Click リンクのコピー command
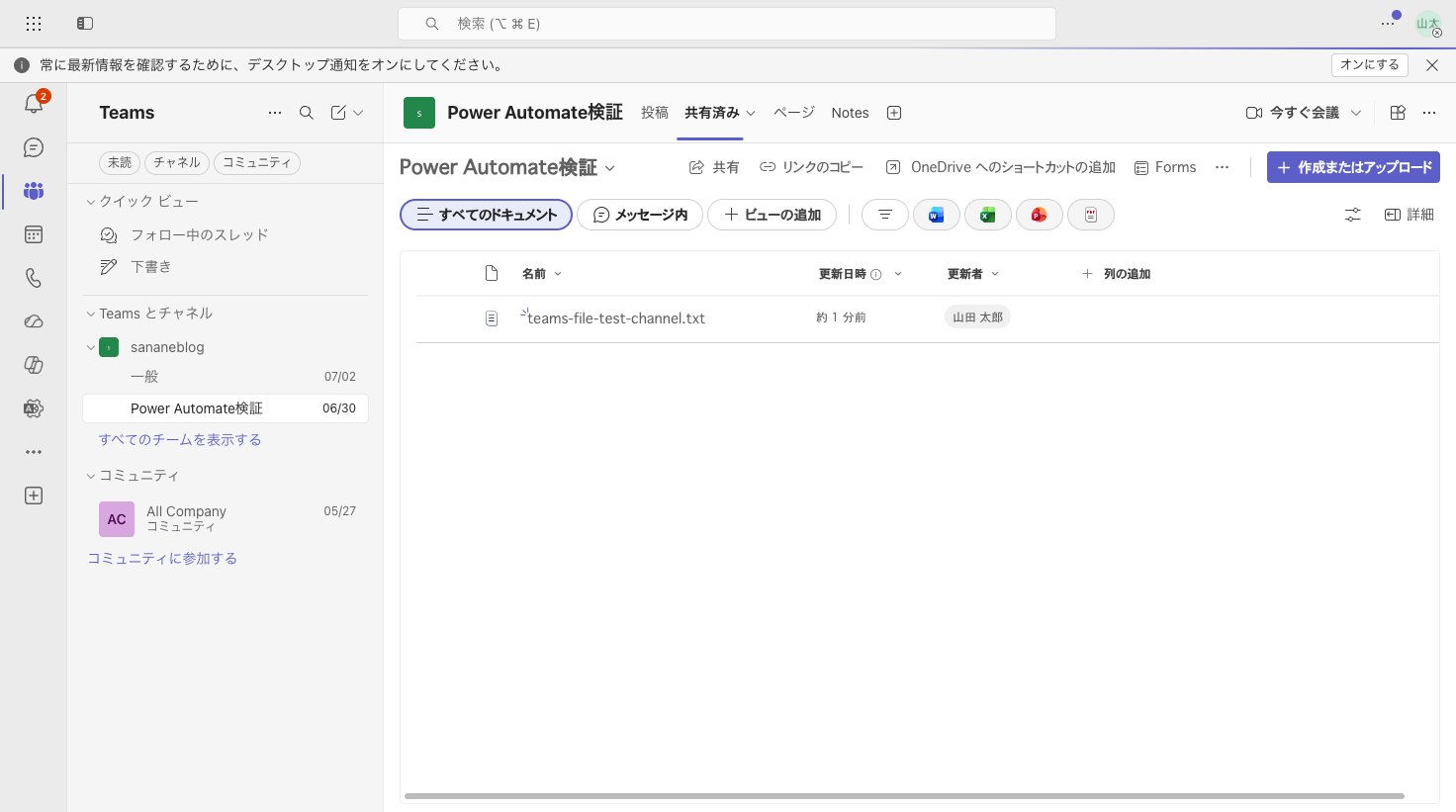The width and height of the screenshot is (1456, 812). (811, 167)
